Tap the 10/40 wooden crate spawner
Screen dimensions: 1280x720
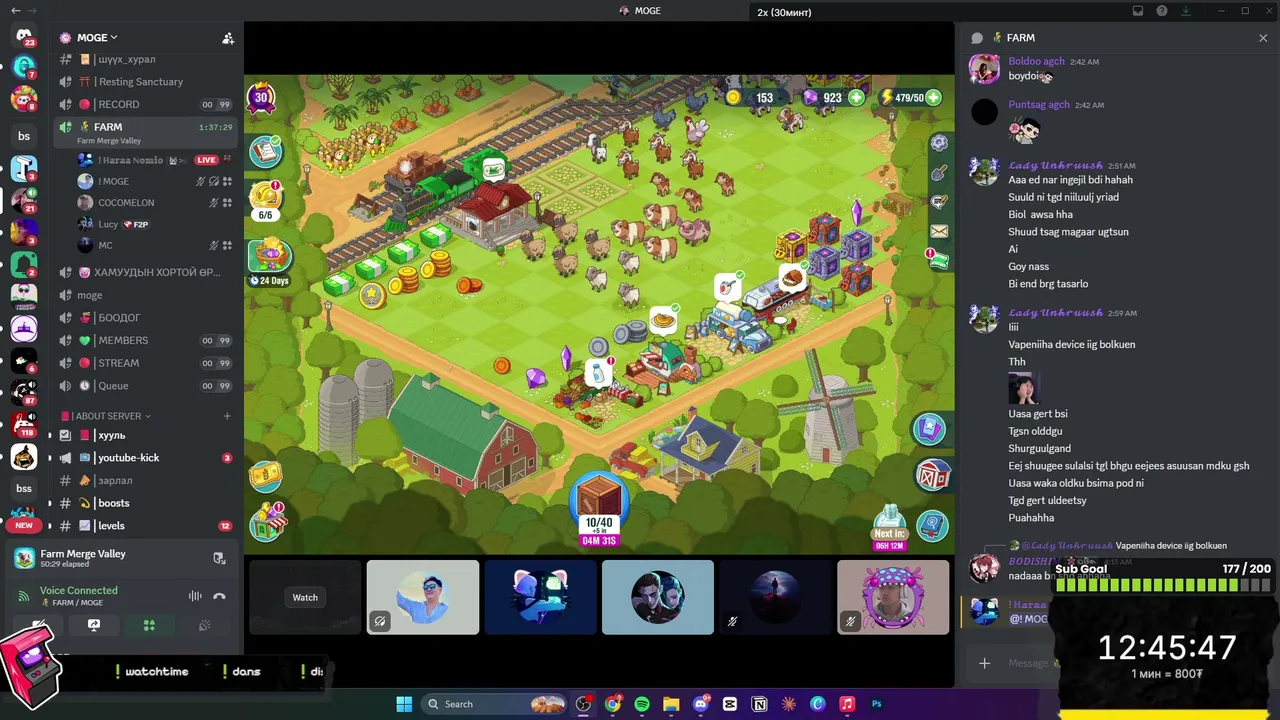(599, 510)
